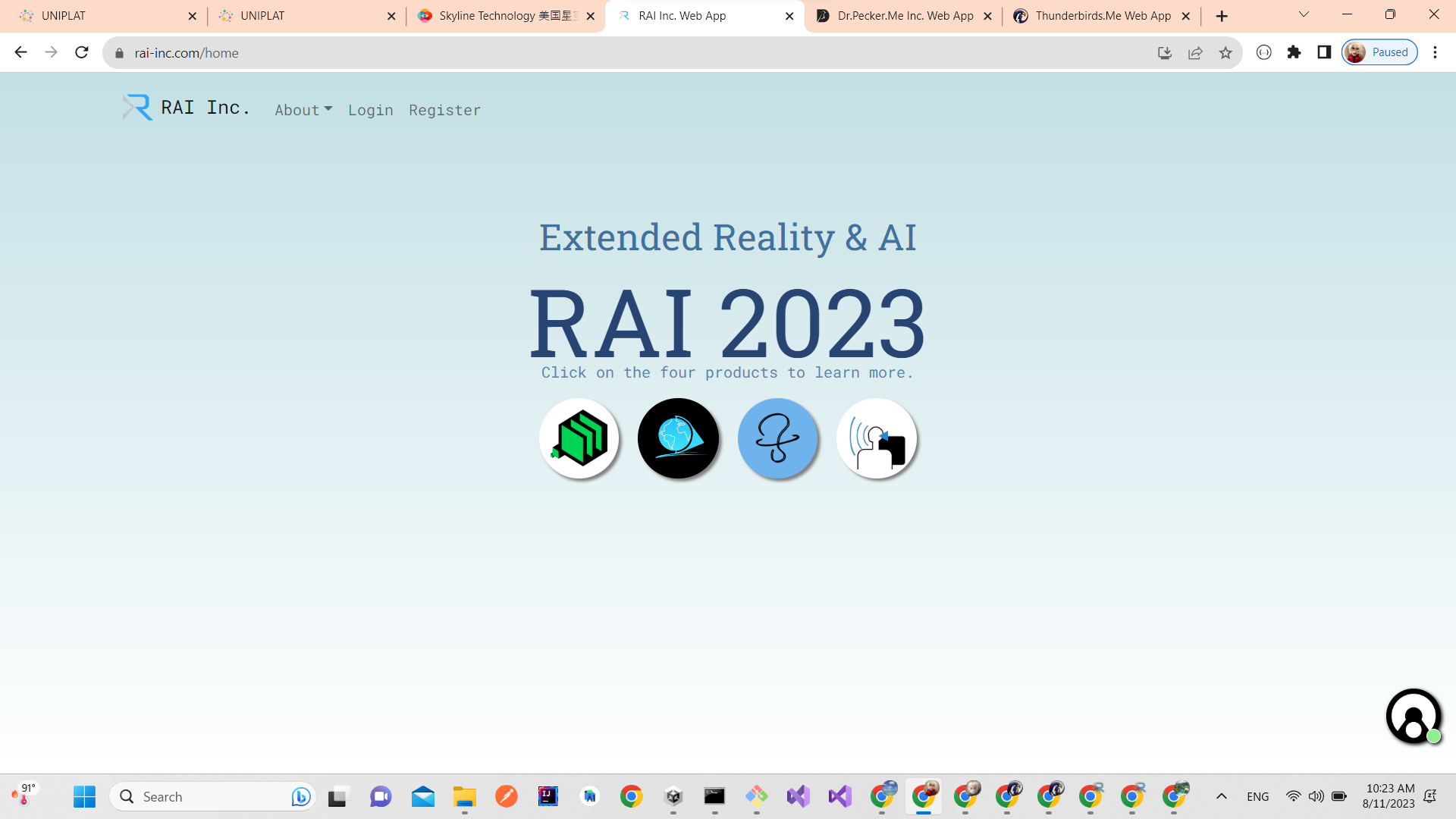
Task: Click the black globe product icon
Action: pyautogui.click(x=679, y=438)
